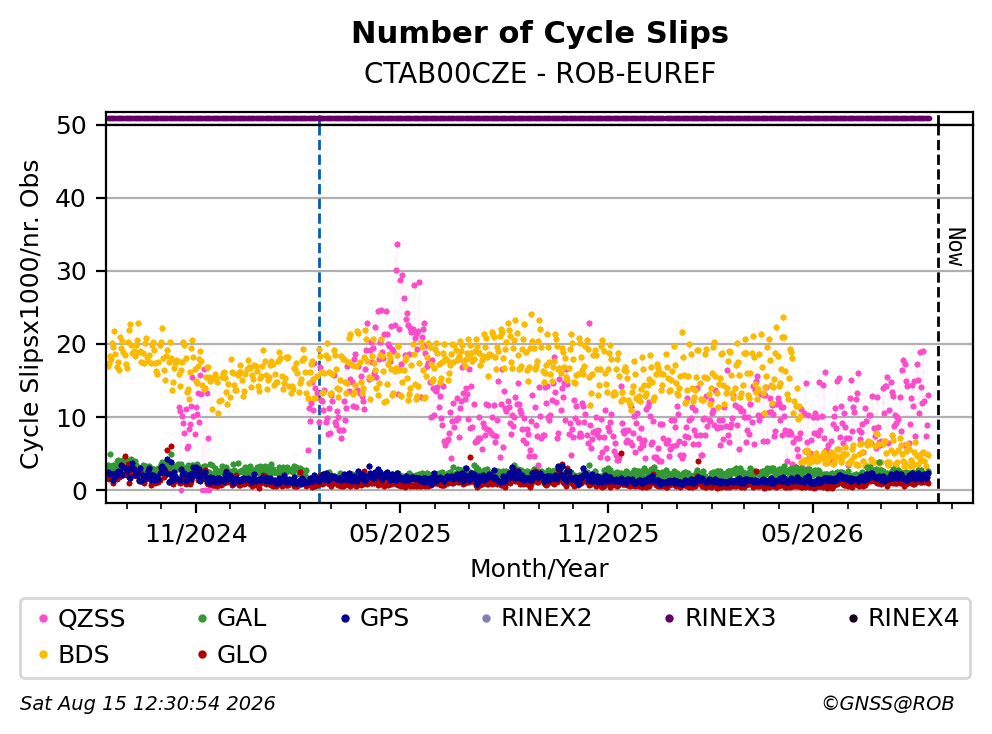Click the subtitle CTAB00CZE - ROB-EUREF
Image resolution: width=992 pixels, height=734 pixels.
[x=540, y=74]
